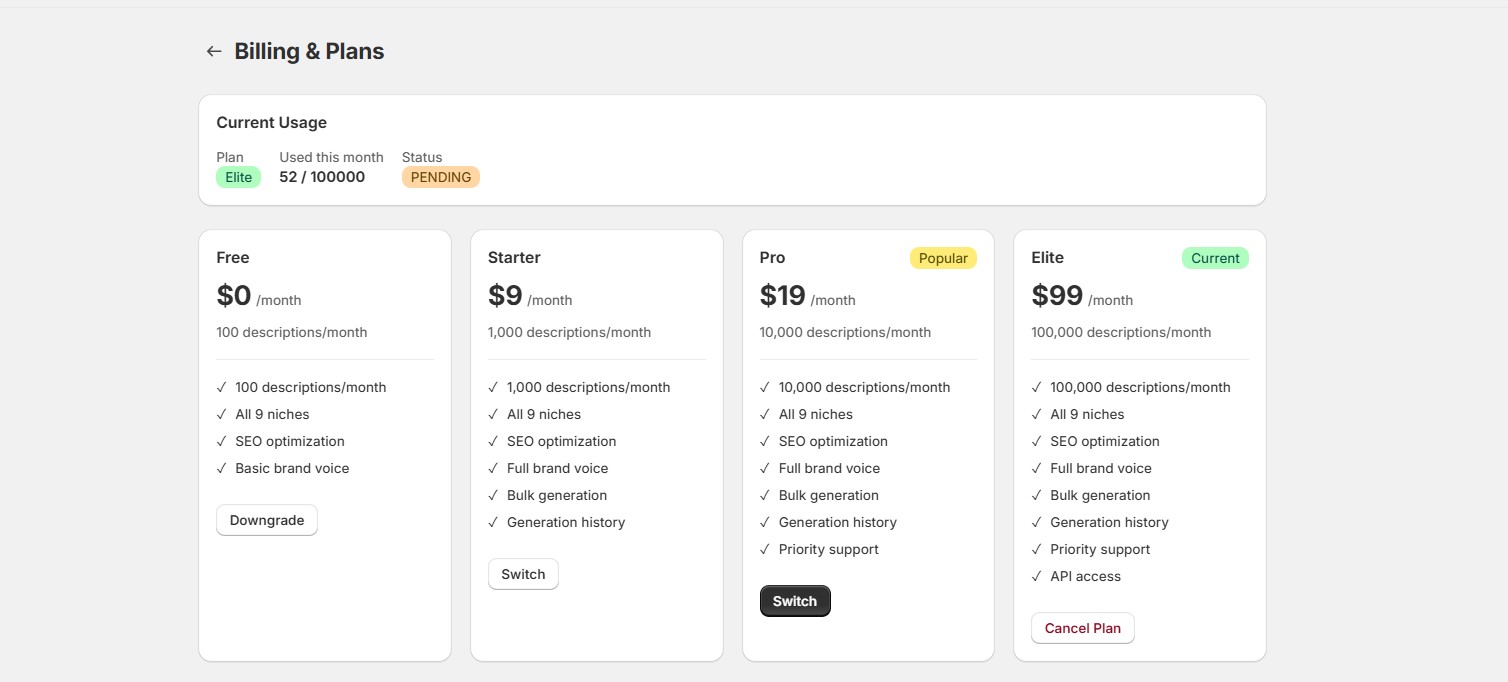Click the Popular badge on the Pro plan
This screenshot has width=1508, height=682.
click(x=943, y=257)
